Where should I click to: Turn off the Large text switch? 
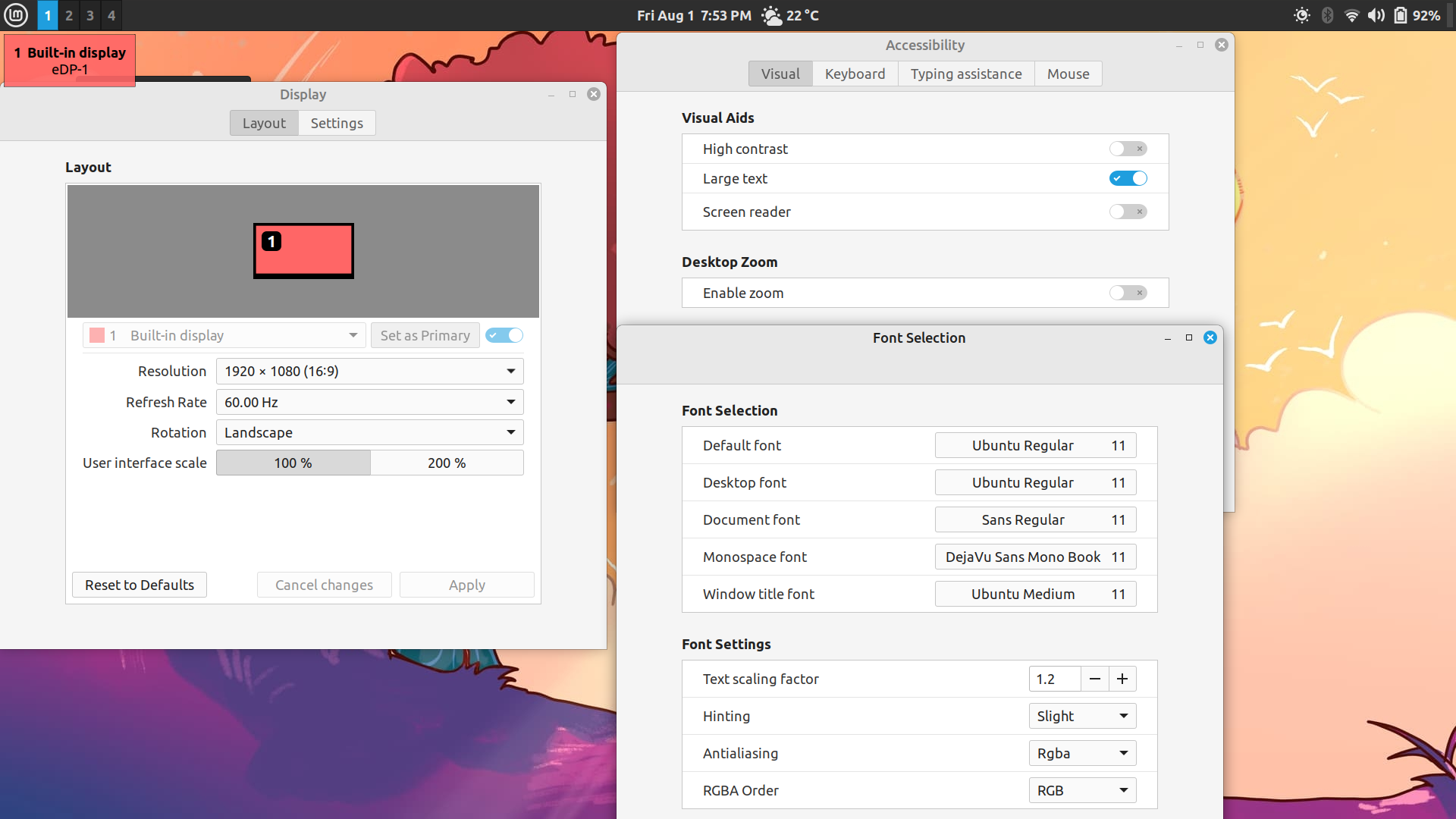pyautogui.click(x=1128, y=178)
